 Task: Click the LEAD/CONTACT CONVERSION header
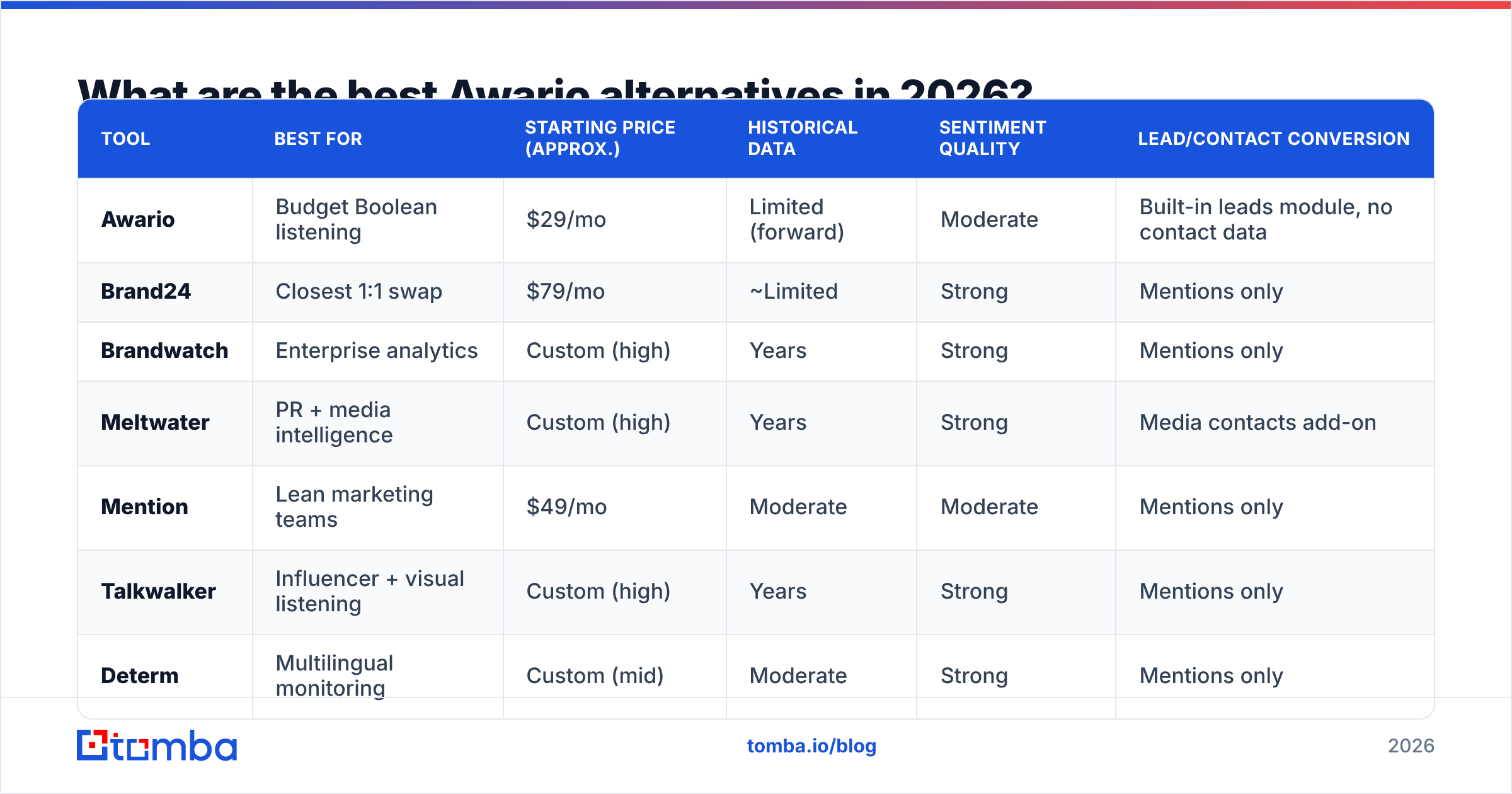(1274, 139)
